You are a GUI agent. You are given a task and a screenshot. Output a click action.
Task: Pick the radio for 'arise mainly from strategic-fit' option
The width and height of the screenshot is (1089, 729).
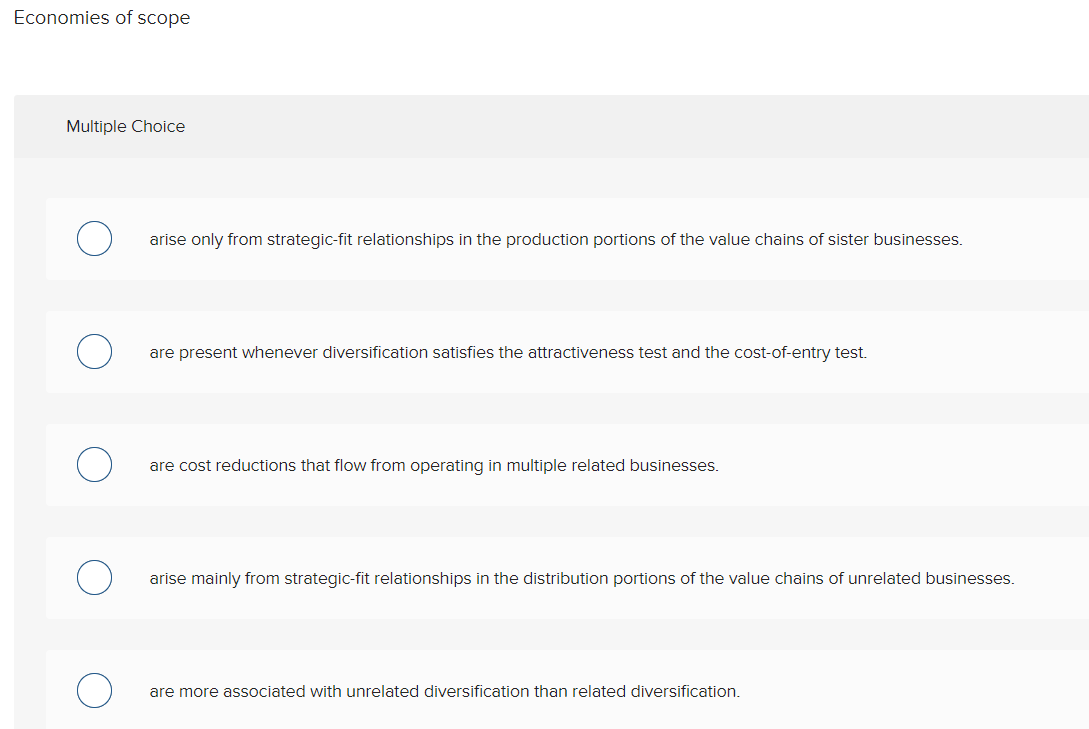click(x=94, y=579)
